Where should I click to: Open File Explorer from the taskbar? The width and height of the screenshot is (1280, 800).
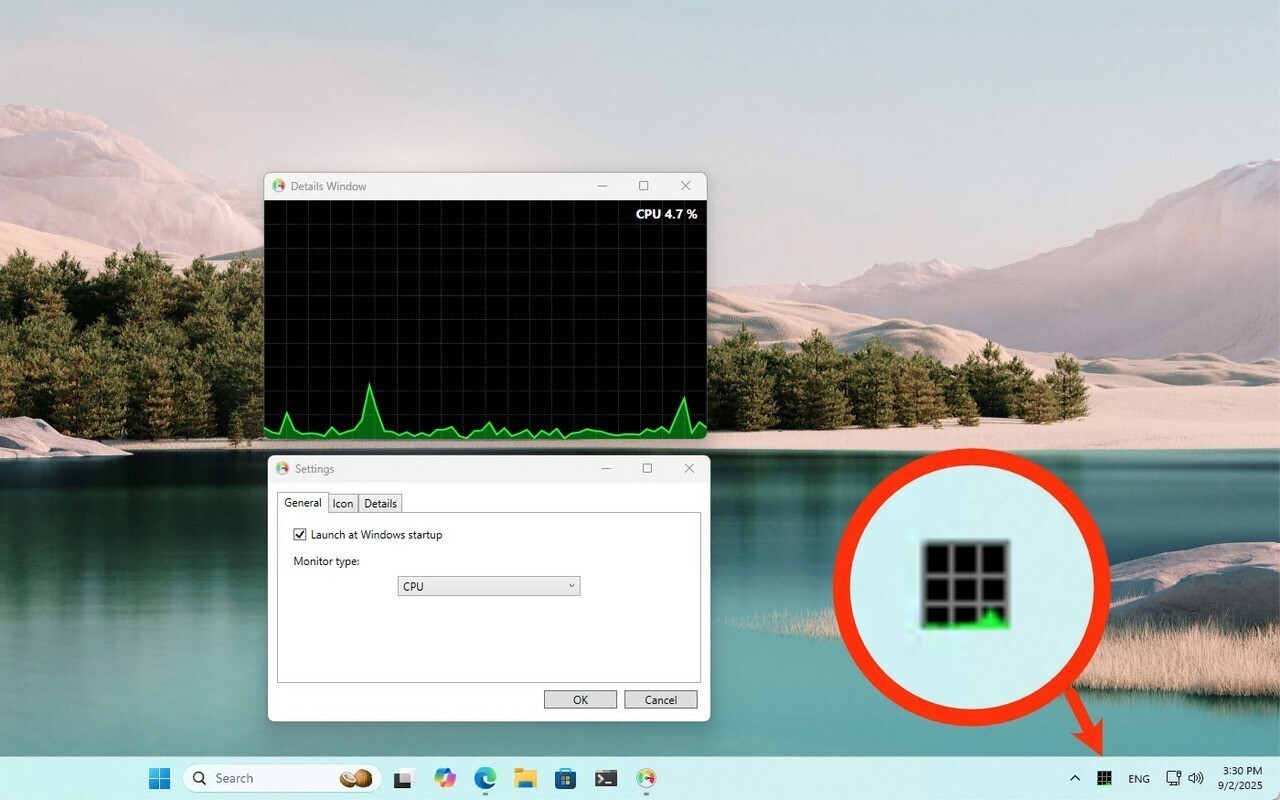526,778
